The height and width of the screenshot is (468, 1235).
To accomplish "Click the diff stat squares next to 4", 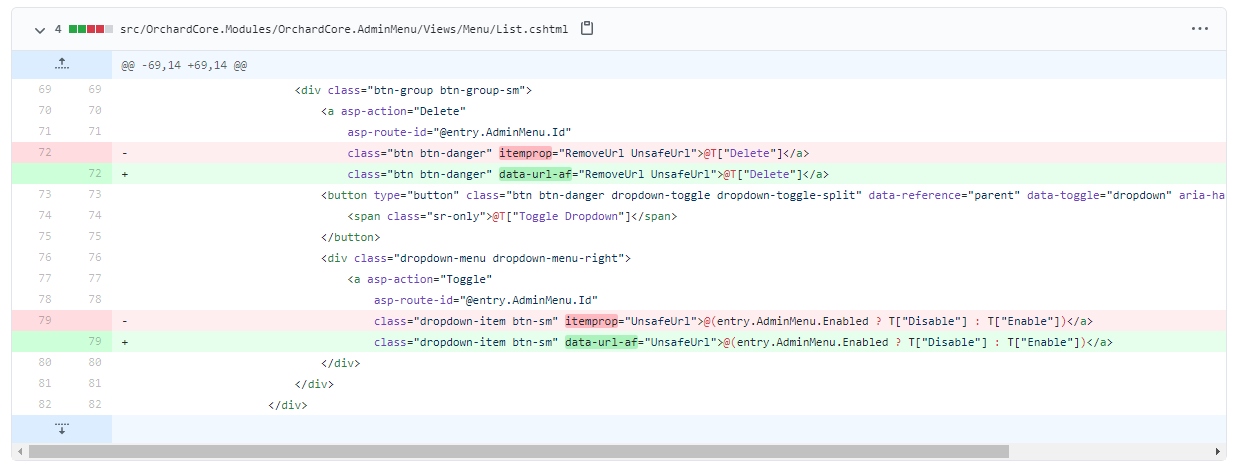I will 91,29.
